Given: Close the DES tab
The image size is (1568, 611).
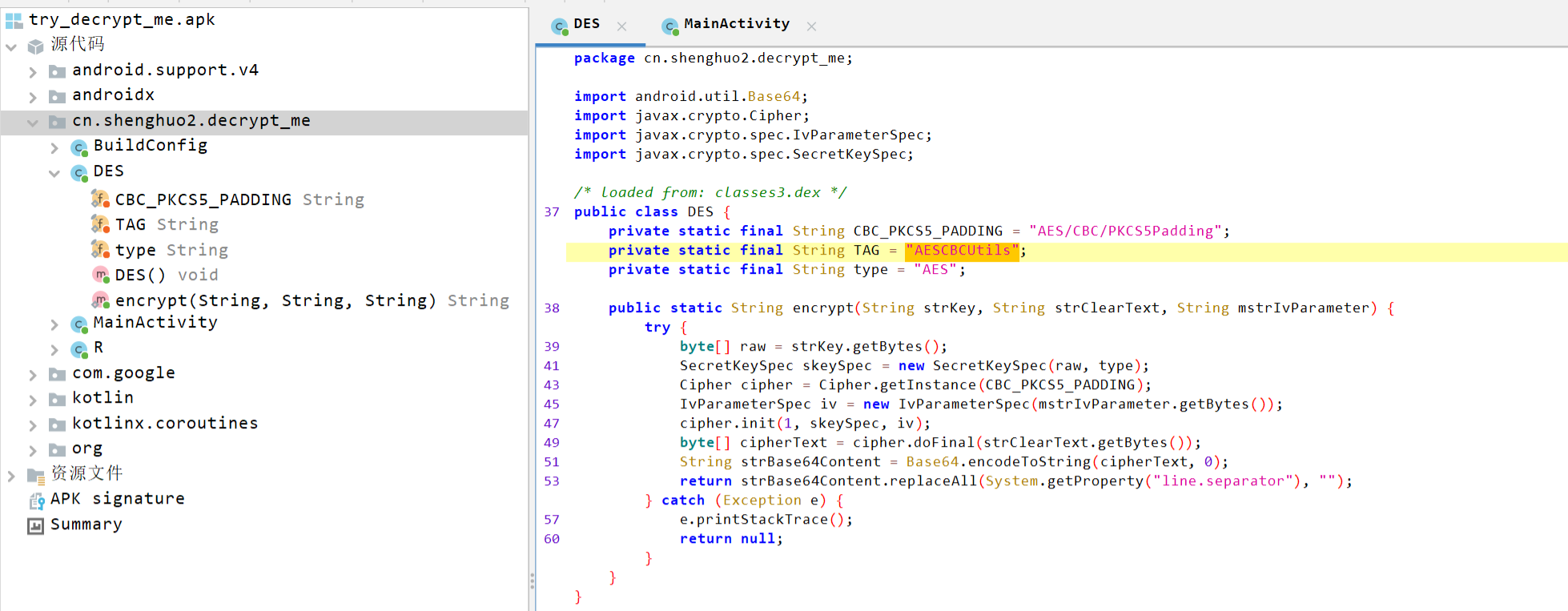Looking at the screenshot, I should point(621,26).
